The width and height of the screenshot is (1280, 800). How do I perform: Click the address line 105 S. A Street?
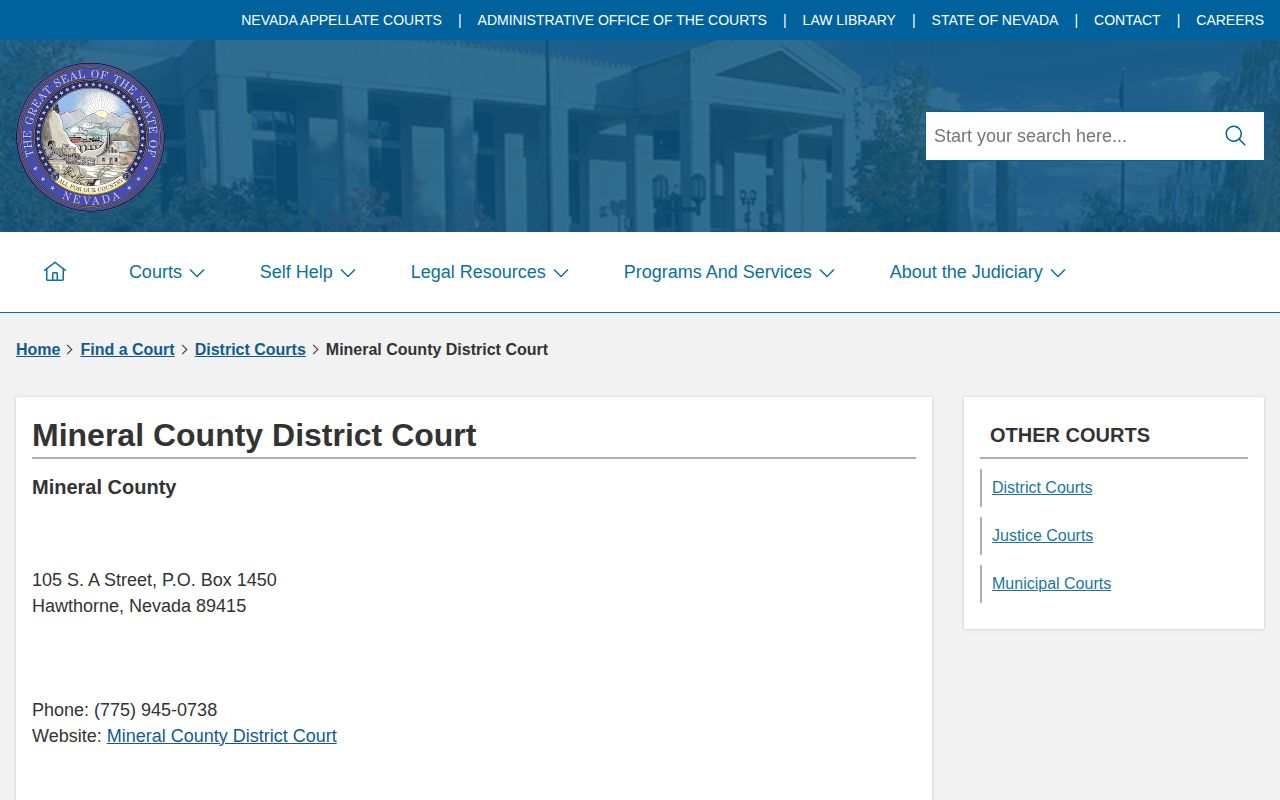[154, 580]
